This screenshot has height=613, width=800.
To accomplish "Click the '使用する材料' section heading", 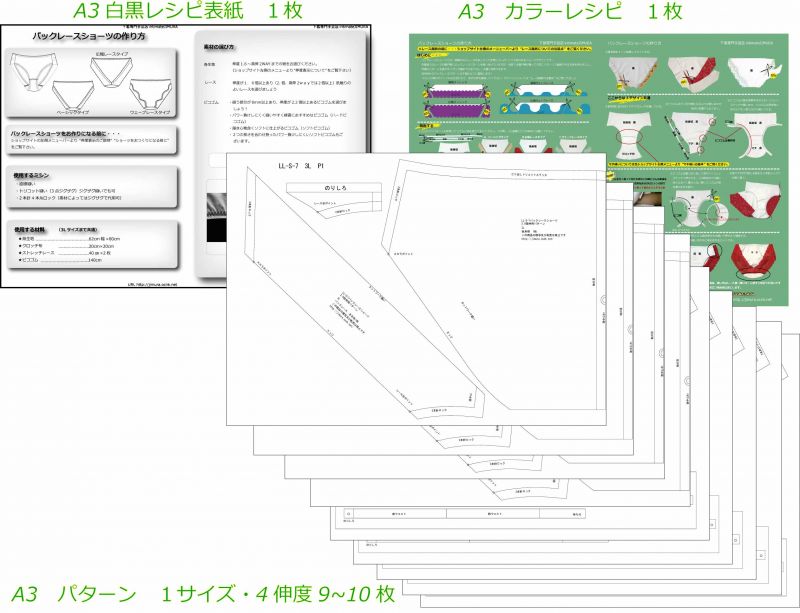I will (31, 230).
